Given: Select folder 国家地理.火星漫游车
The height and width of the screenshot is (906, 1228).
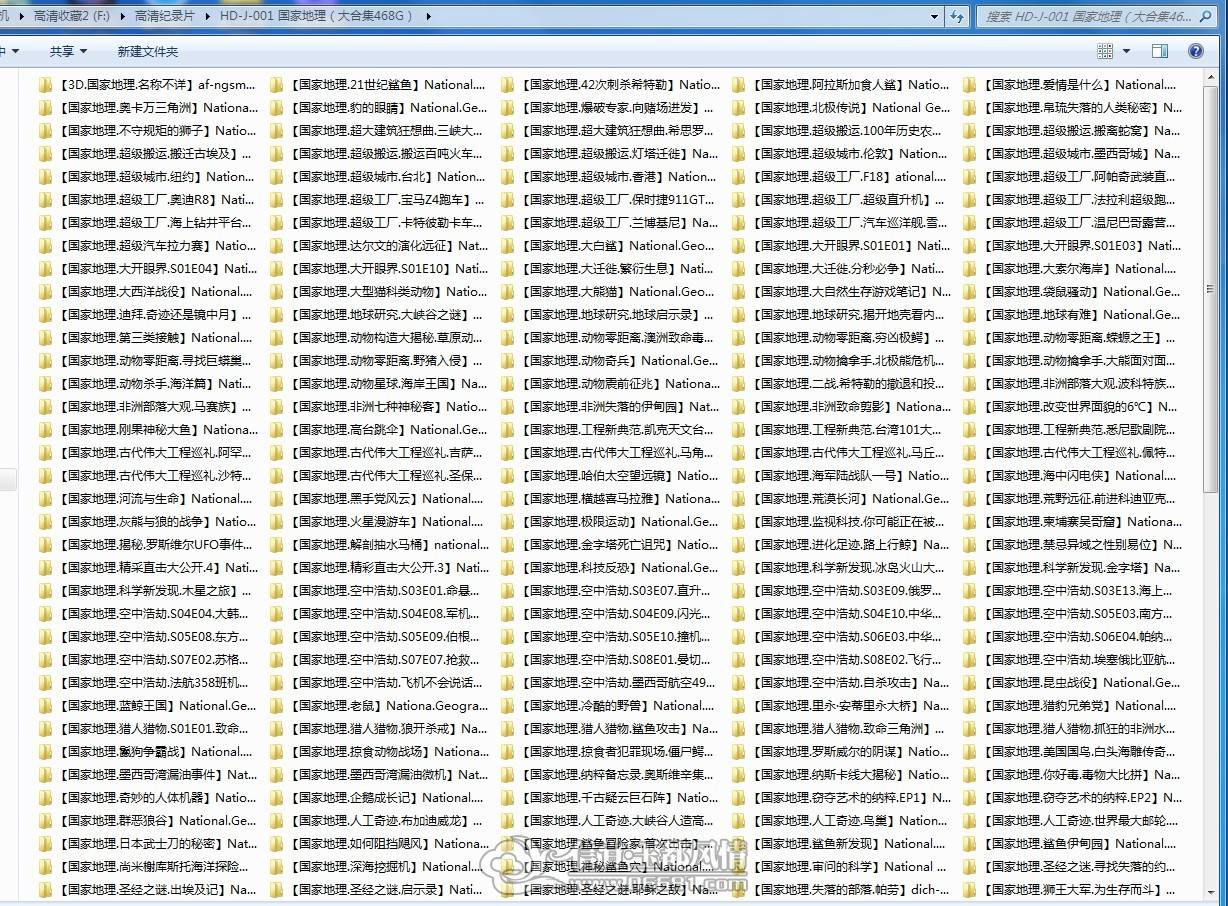Looking at the screenshot, I should point(377,522).
